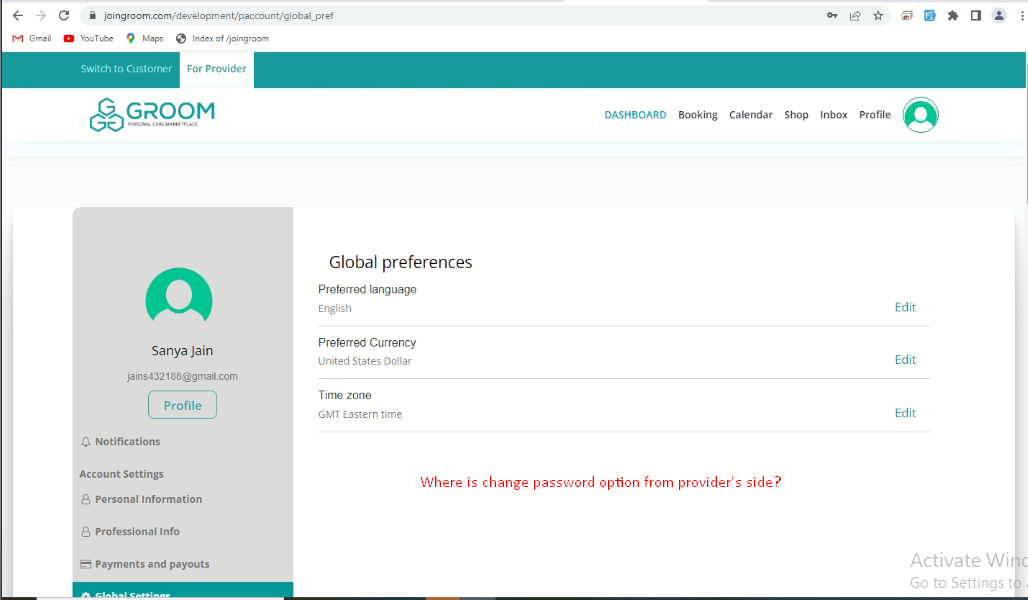Select the For Provider tab
1028x600 pixels.
(216, 69)
